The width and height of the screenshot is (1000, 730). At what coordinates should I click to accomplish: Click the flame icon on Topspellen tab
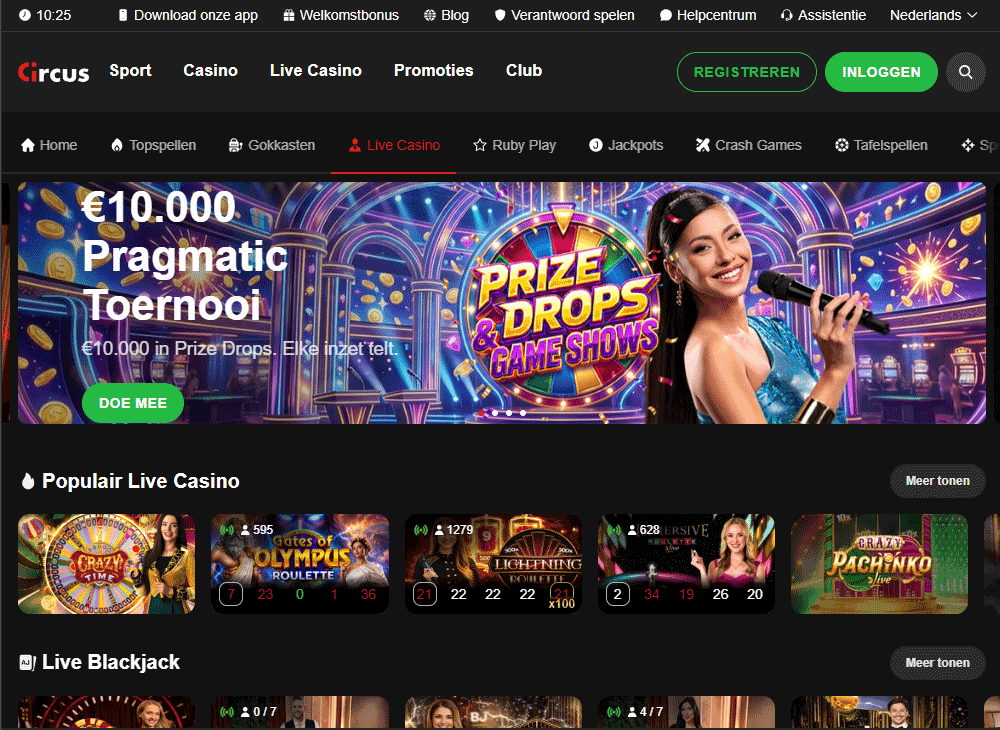pos(117,145)
